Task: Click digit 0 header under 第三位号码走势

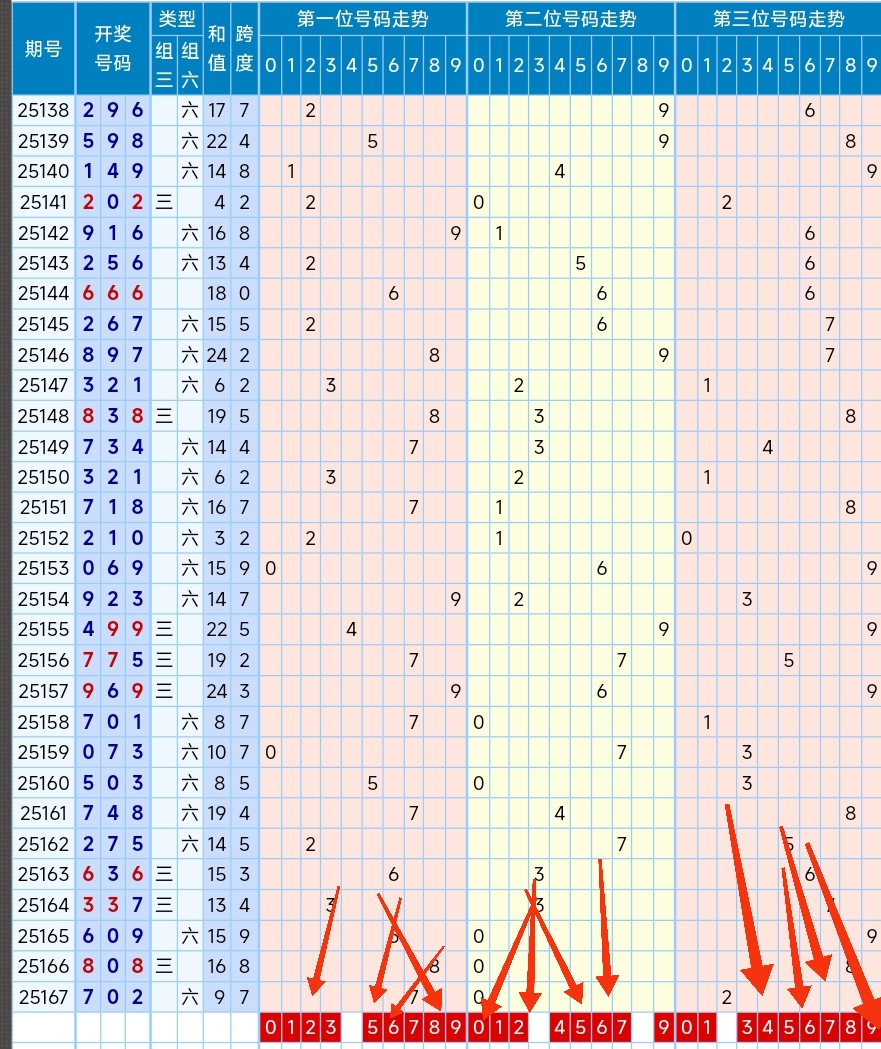Action: pyautogui.click(x=686, y=66)
